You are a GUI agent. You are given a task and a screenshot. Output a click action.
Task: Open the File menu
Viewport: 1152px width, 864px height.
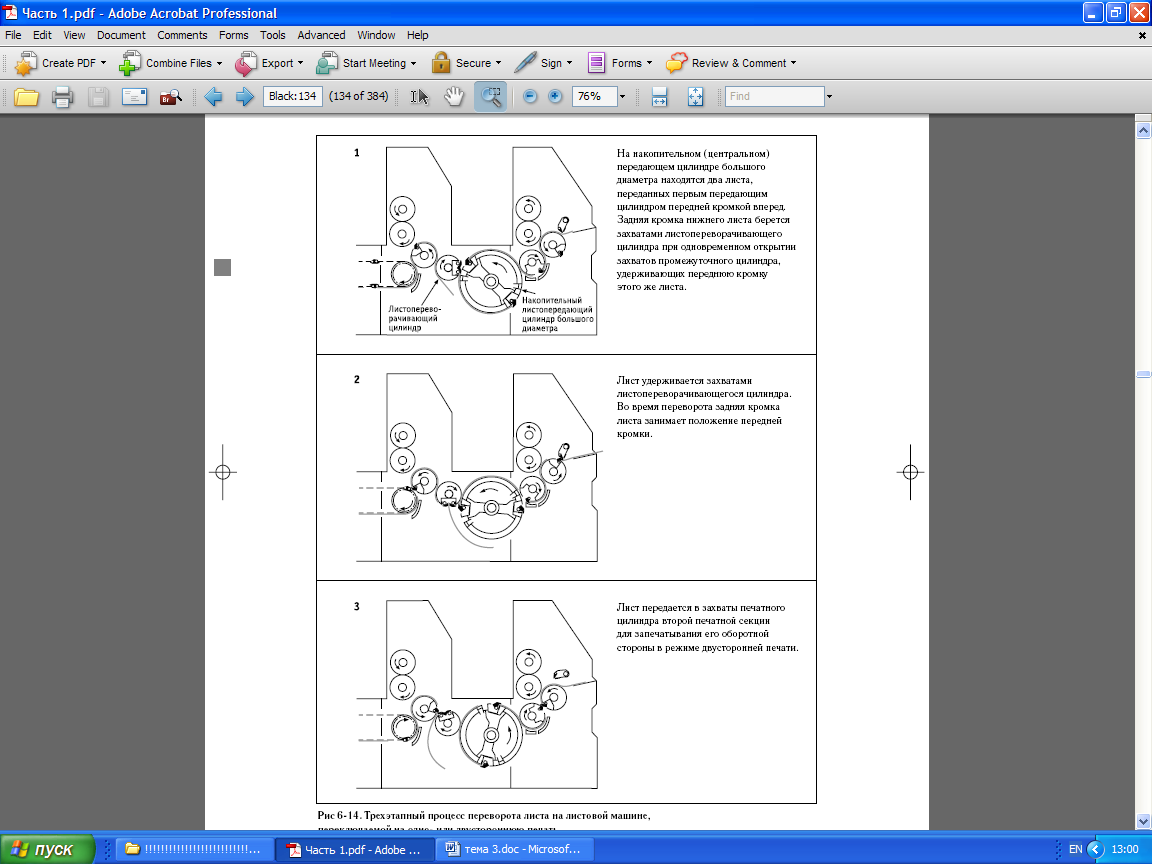13,35
